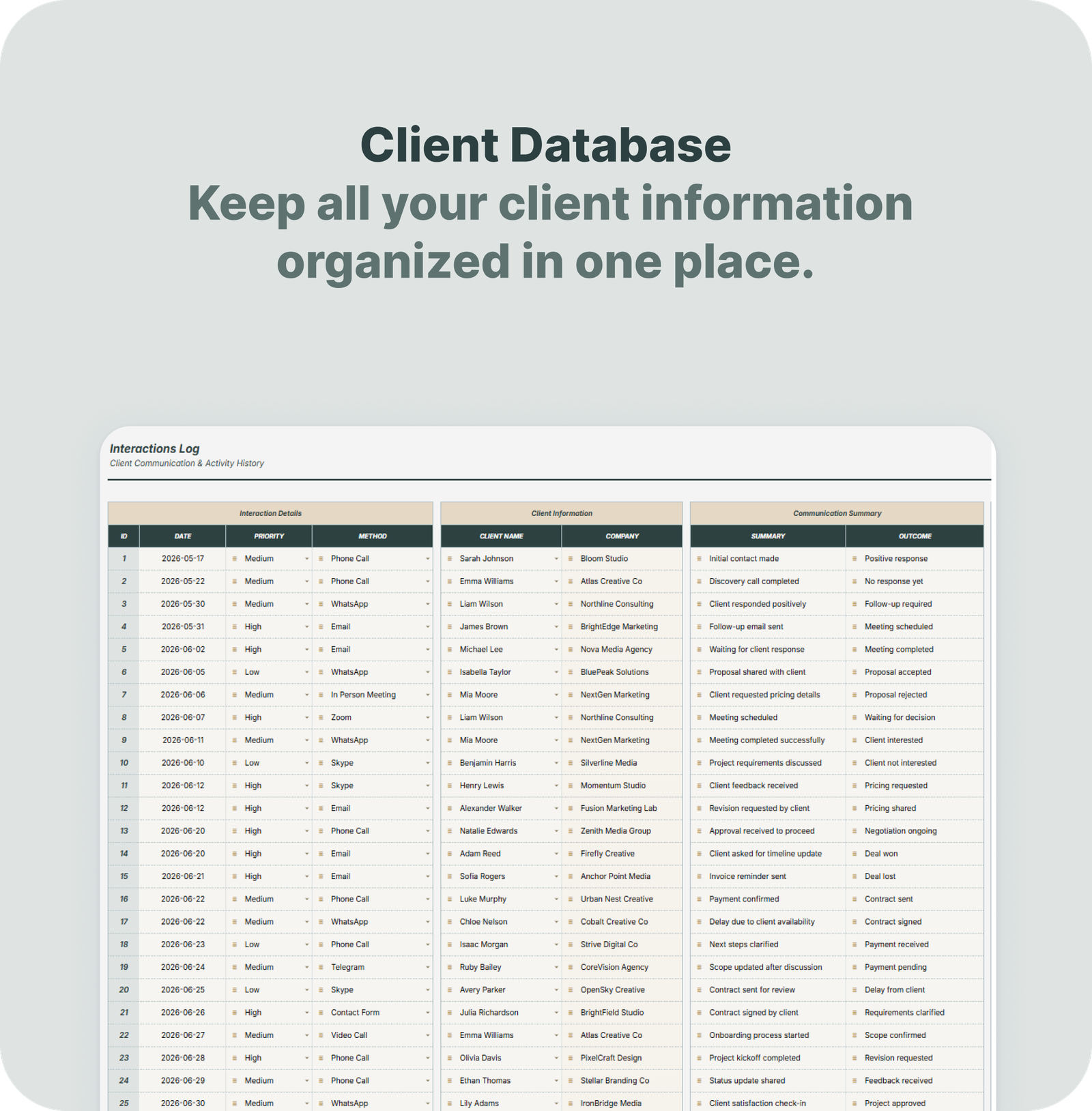
Task: Click handle icon beside PixelCraft Design
Action: tap(571, 1058)
